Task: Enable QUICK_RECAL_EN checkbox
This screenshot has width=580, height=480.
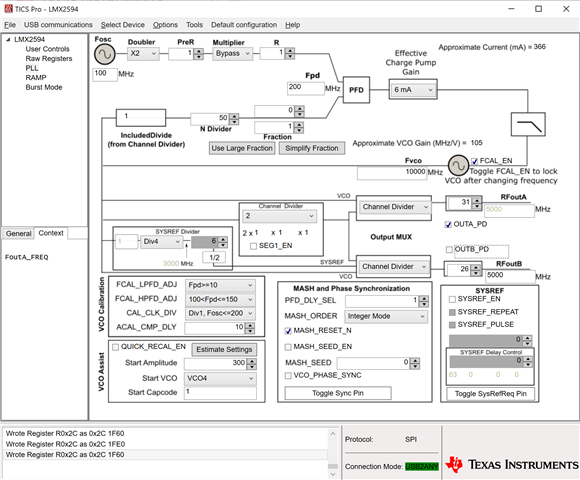Action: 115,347
